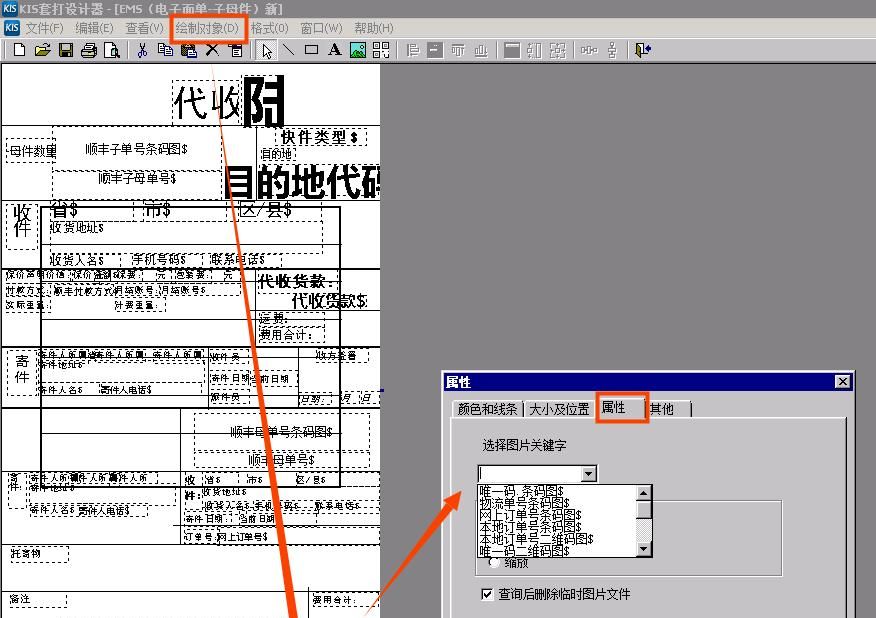
Task: Click the keyword list scrollbar down arrow
Action: tap(643, 549)
